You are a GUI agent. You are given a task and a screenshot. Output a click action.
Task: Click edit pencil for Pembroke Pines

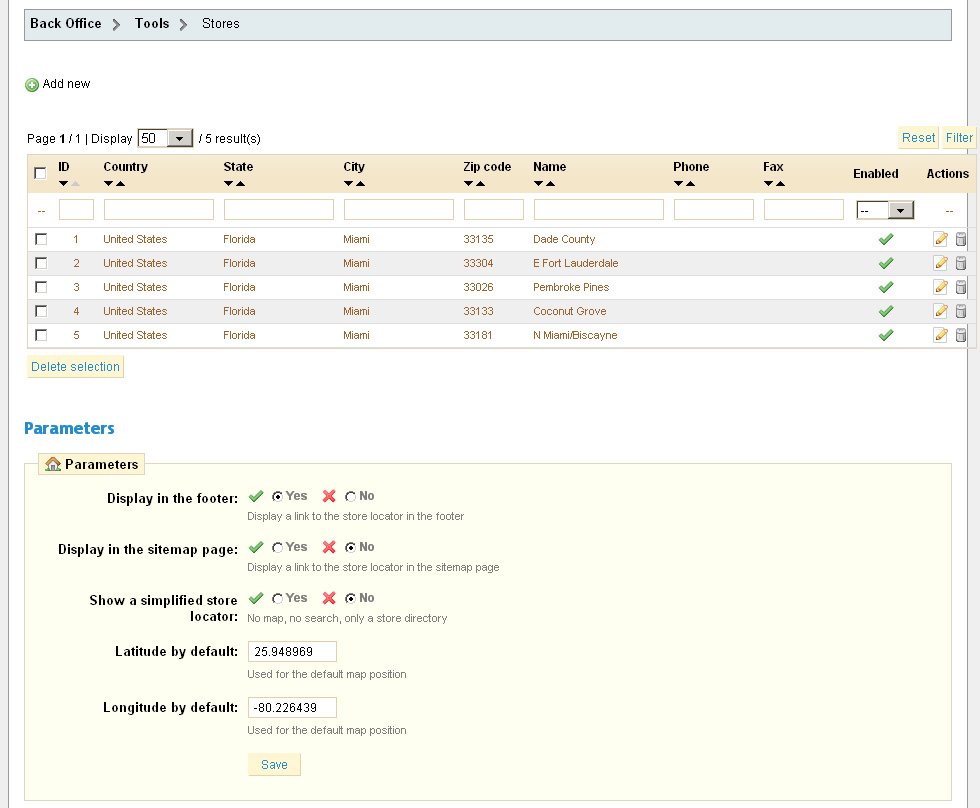pyautogui.click(x=940, y=287)
